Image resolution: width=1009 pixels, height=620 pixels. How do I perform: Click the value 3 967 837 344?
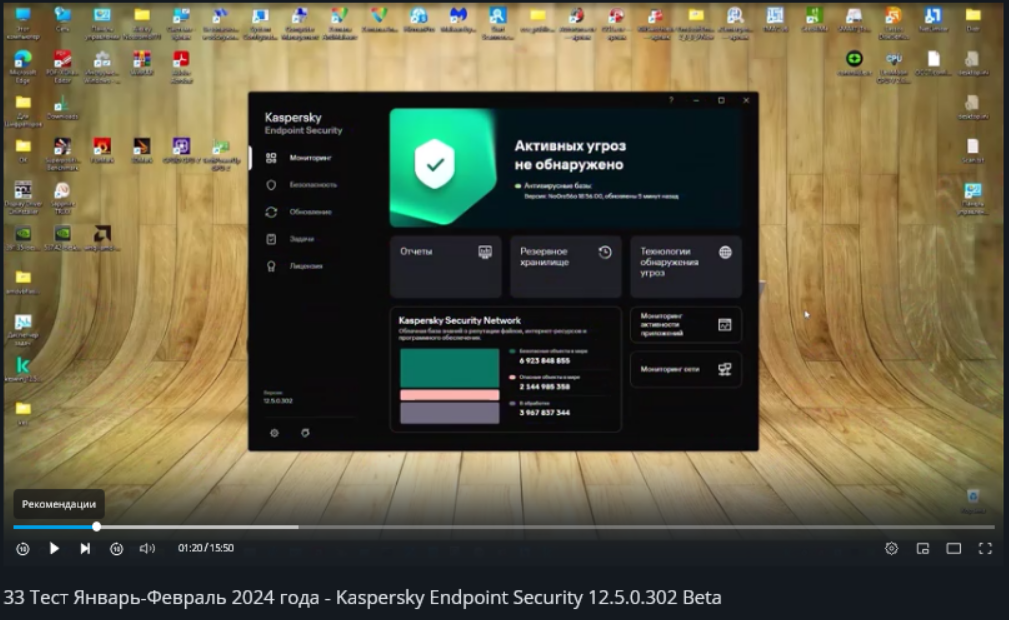544,412
